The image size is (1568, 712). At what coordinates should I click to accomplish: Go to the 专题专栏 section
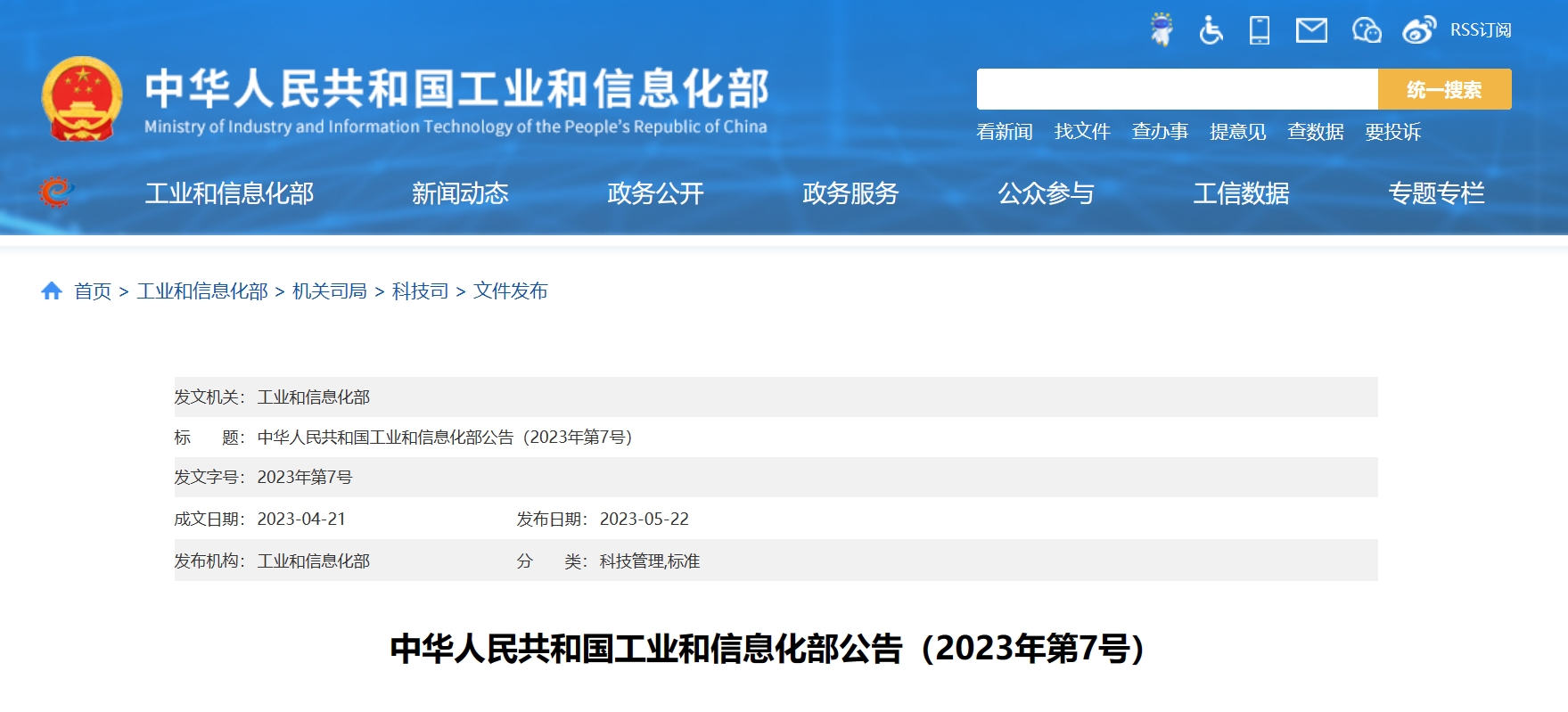(x=1436, y=193)
